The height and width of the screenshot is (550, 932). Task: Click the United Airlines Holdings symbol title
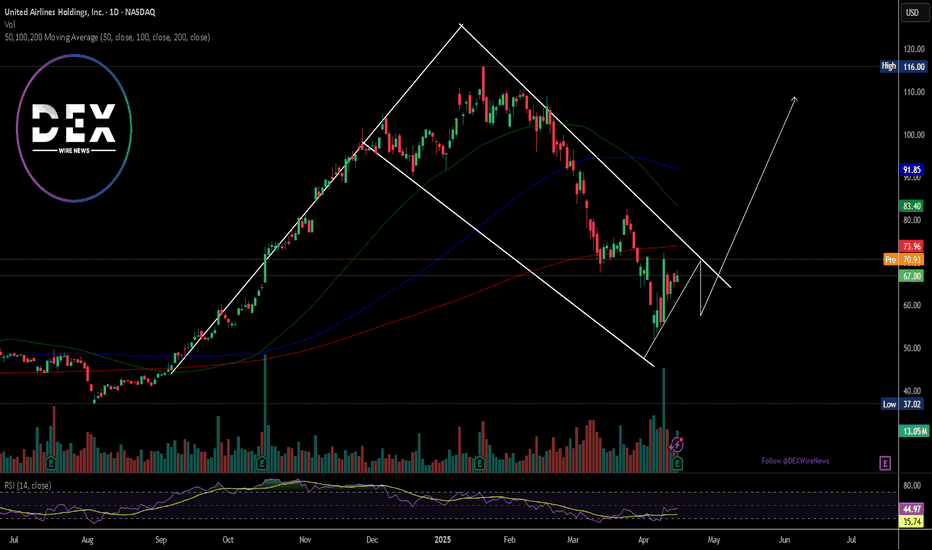[80, 12]
